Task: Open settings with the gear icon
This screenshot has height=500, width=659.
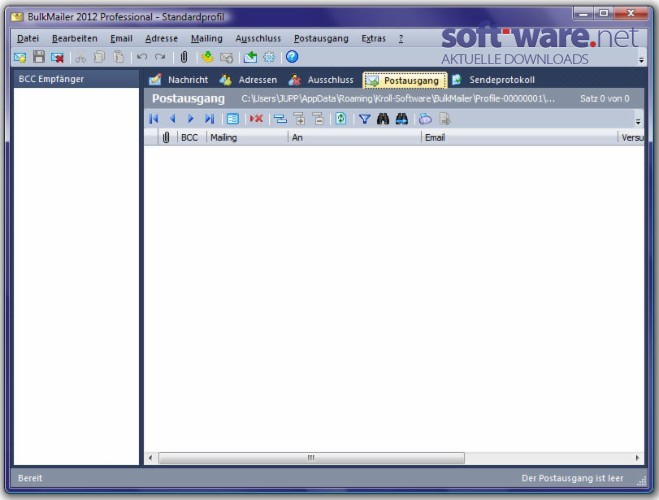Action: pyautogui.click(x=269, y=57)
